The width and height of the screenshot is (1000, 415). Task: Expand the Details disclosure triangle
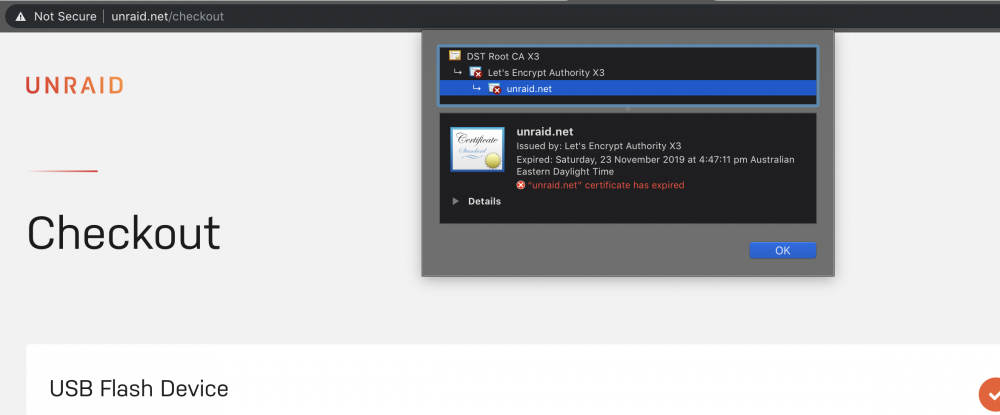coord(455,201)
